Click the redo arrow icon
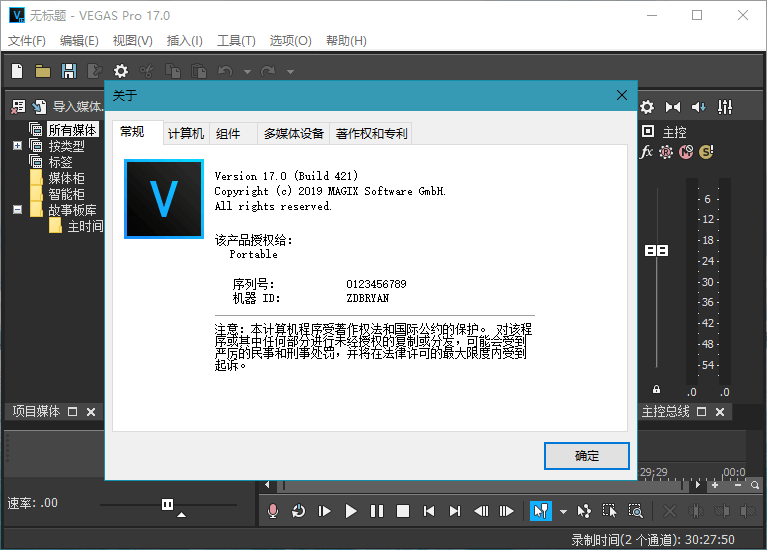Screen dimensions: 767x550 pyautogui.click(x=268, y=71)
